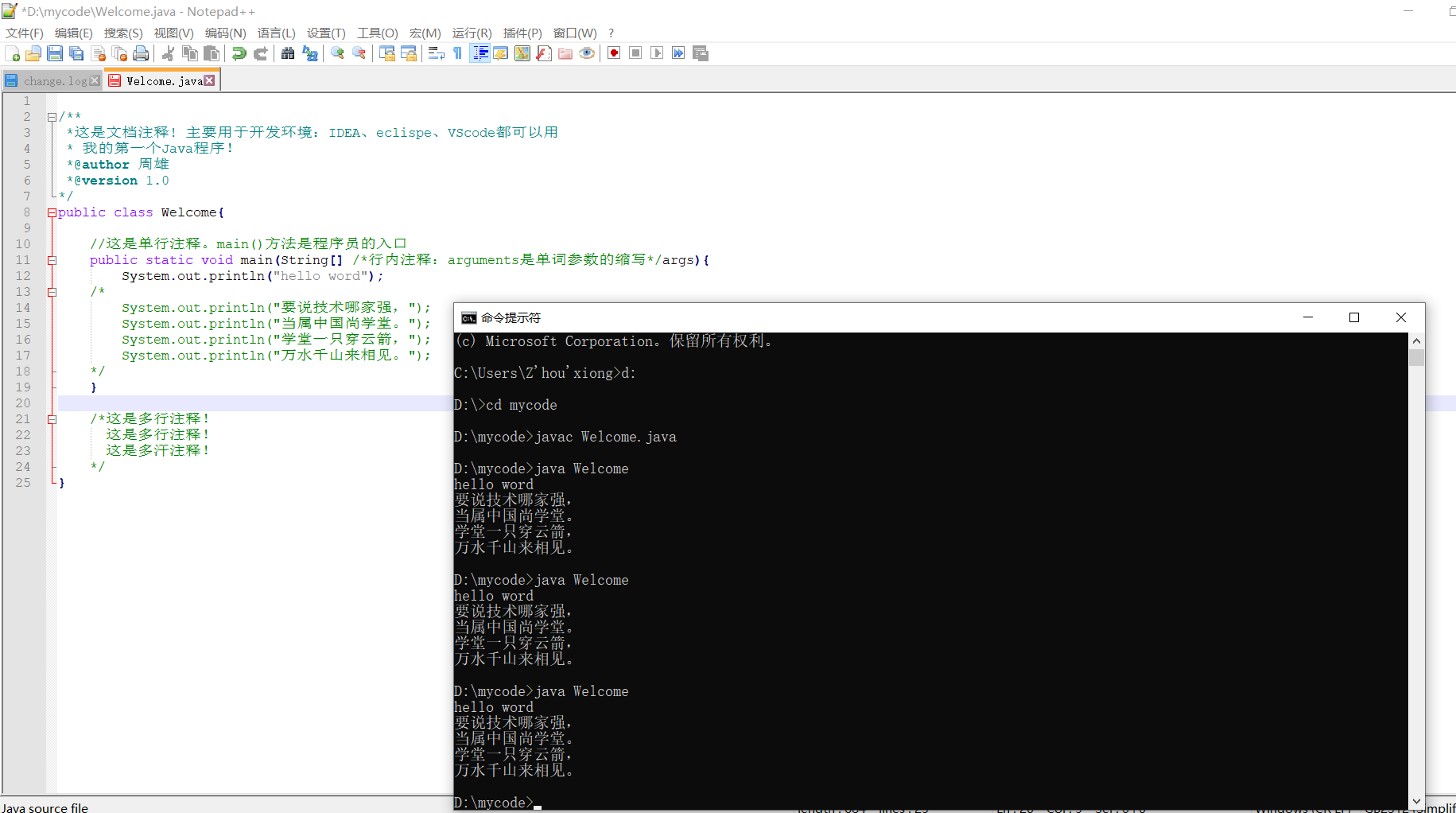Zoom out using magnifier minus icon
Screen dimensions: 1456x813
point(359,53)
